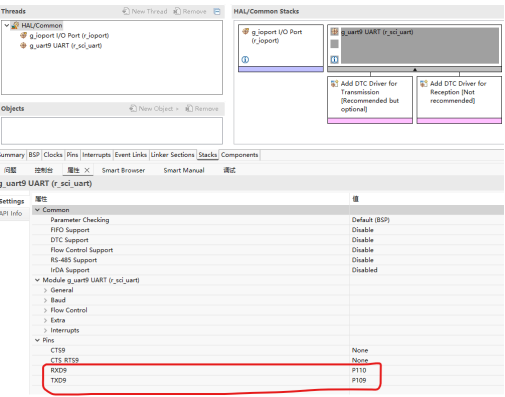The height and width of the screenshot is (397, 505).
Task: Click the CTS9 value None
Action: 360,350
